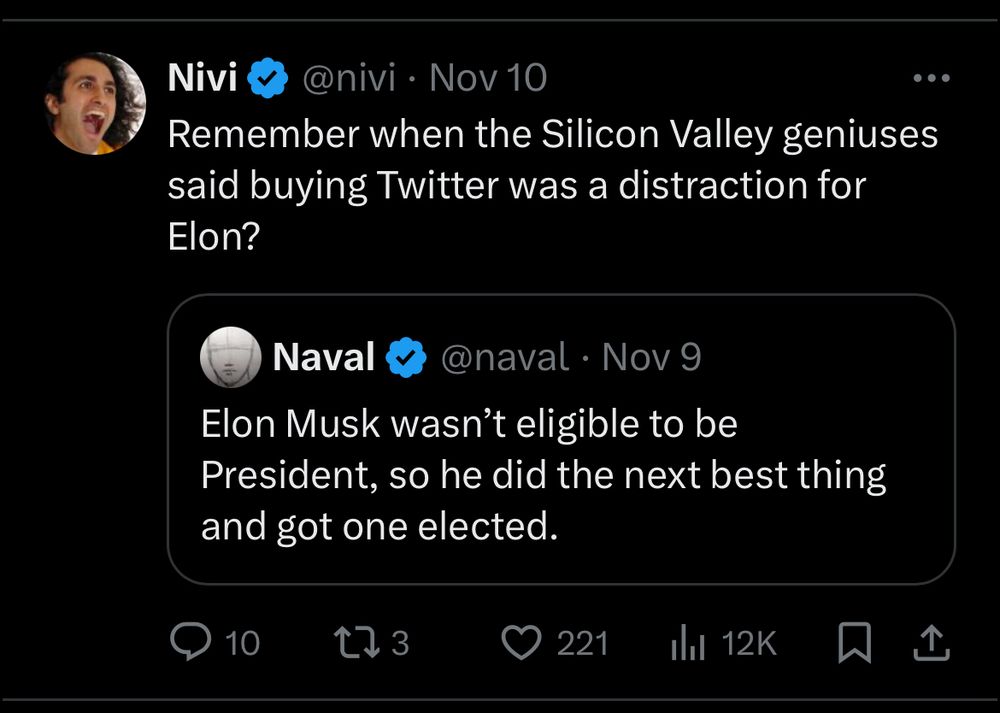This screenshot has width=1000, height=713.
Task: Open the Nov 10 timestamp link
Action: 488,78
